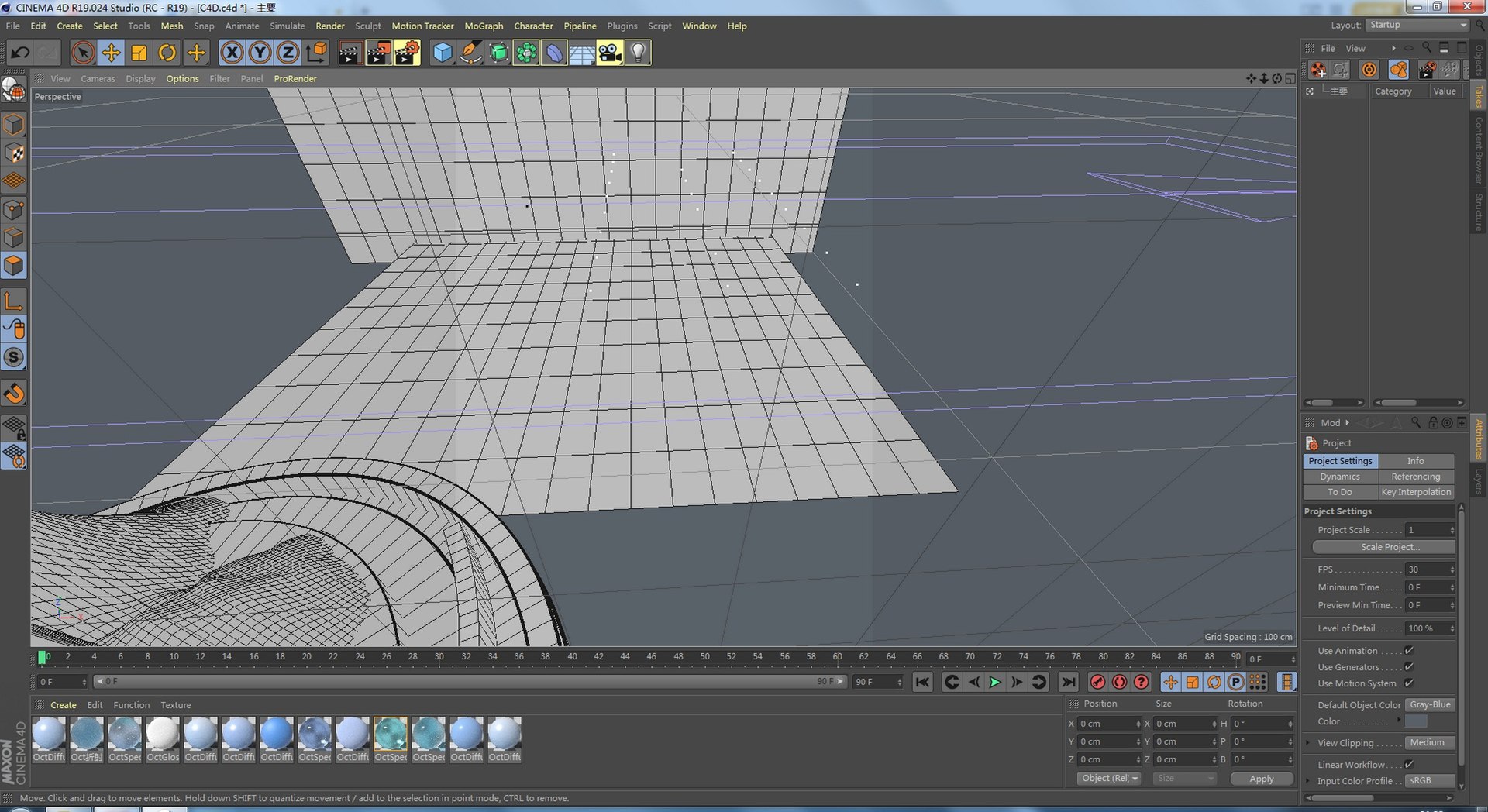
Task: Toggle Enable Snap in sidebar
Action: (14, 394)
